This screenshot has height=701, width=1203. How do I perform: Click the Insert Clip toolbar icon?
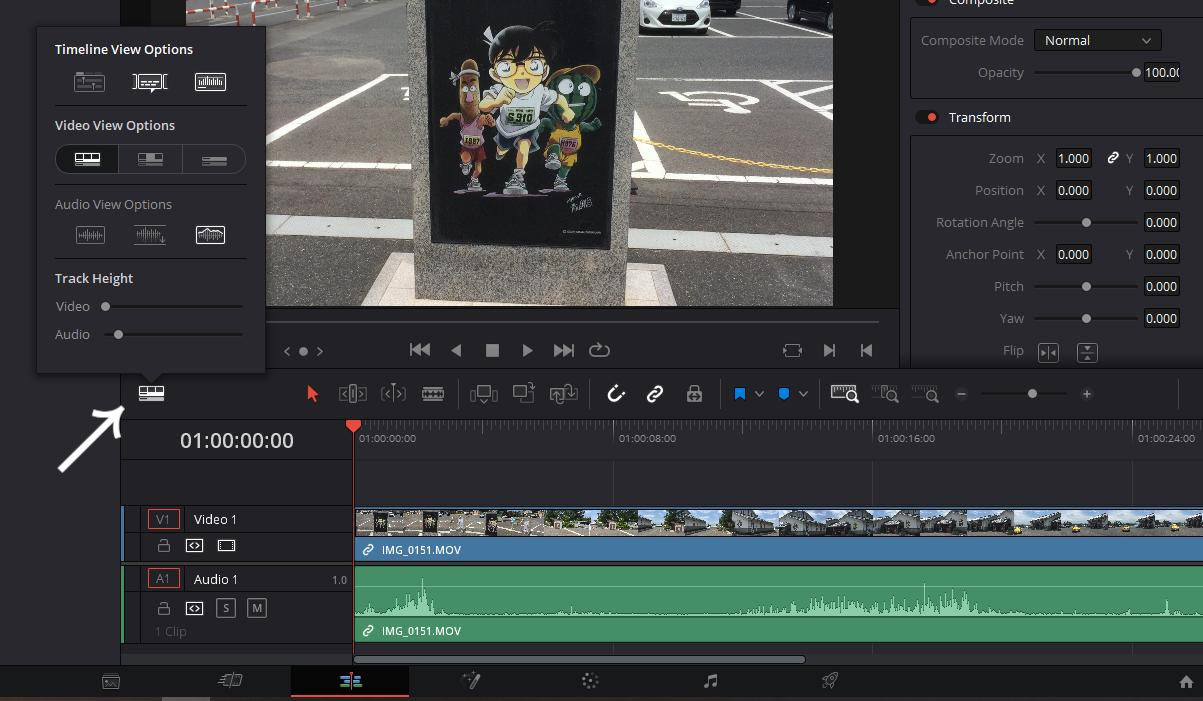pos(483,394)
